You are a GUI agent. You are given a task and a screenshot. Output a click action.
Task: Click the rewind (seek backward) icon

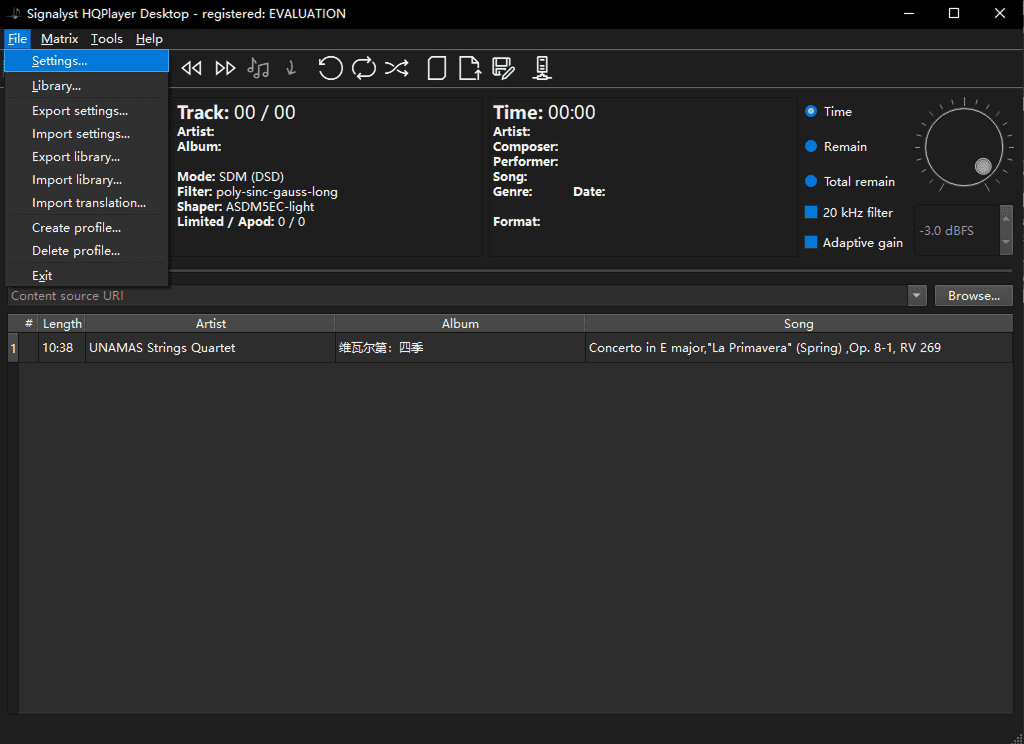tap(191, 68)
